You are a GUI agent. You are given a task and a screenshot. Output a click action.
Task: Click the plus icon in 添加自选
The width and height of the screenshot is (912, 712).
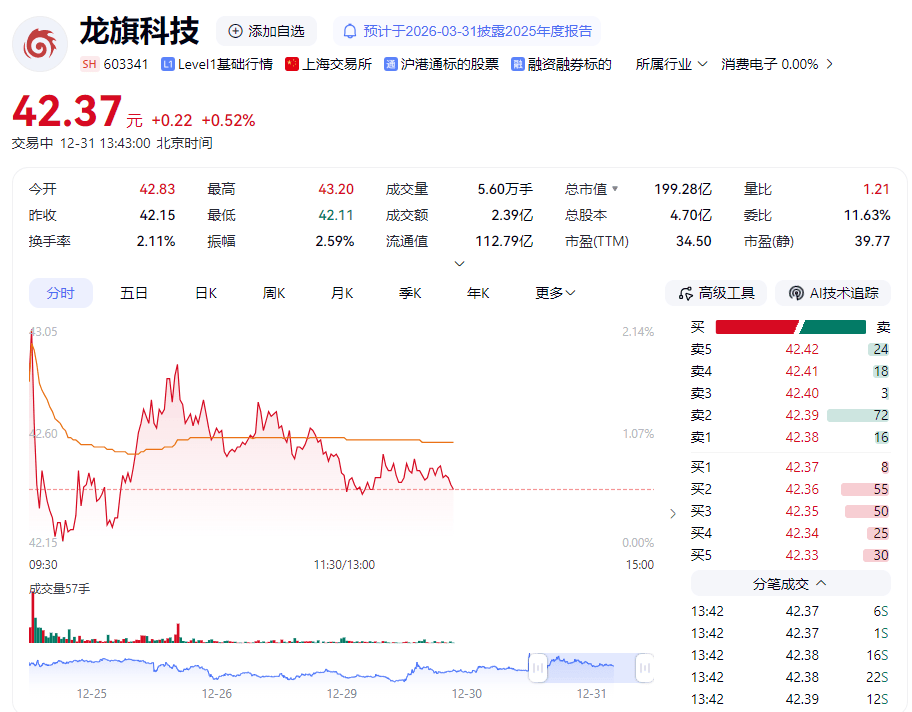coord(236,31)
